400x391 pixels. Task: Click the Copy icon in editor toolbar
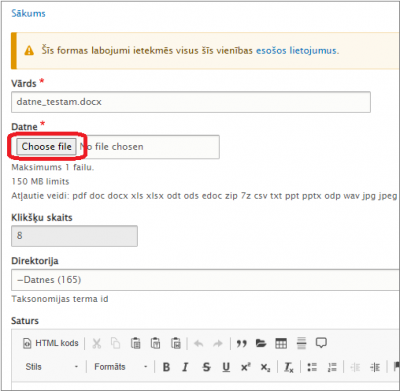115,343
